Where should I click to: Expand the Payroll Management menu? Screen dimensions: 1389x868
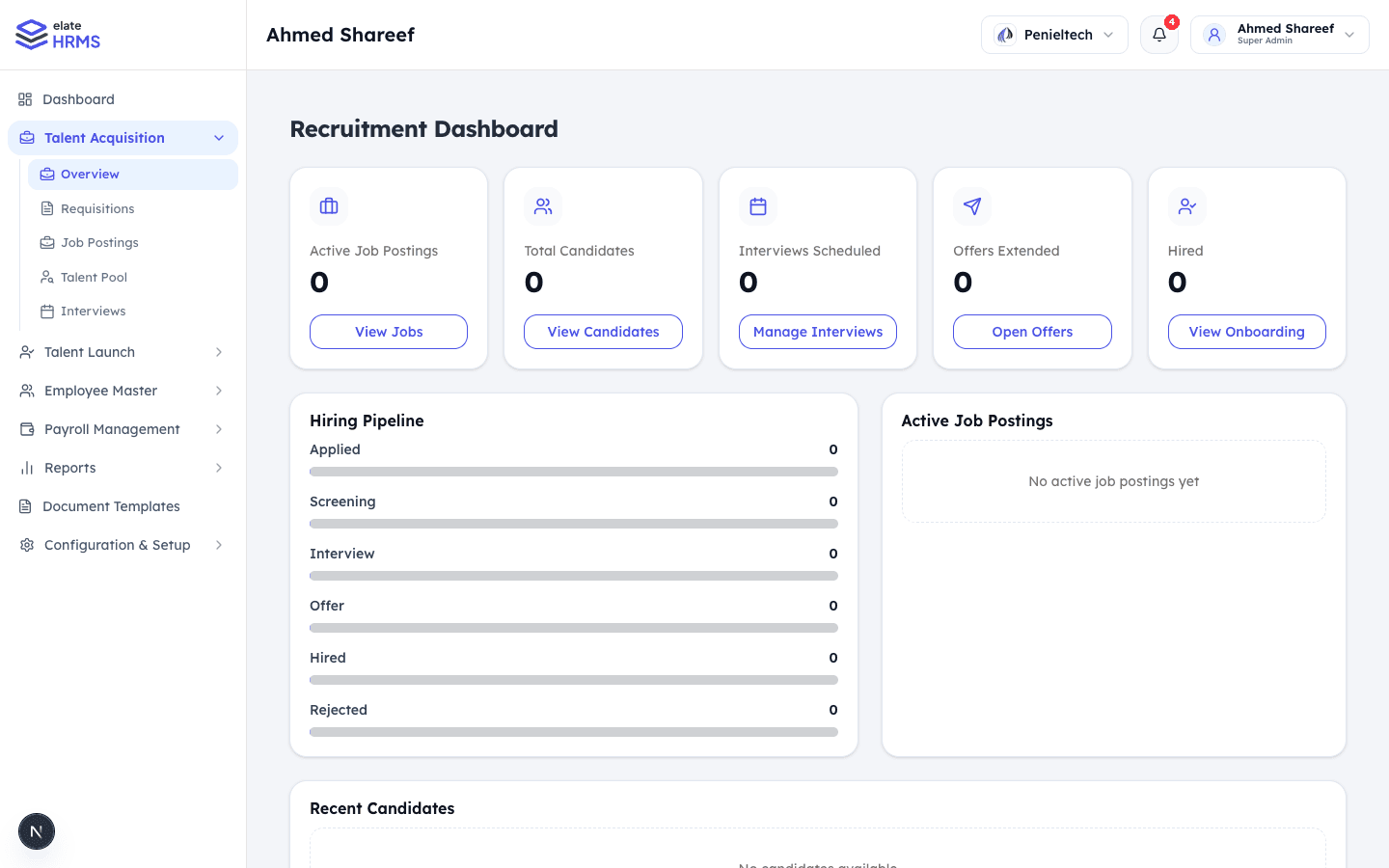point(112,428)
